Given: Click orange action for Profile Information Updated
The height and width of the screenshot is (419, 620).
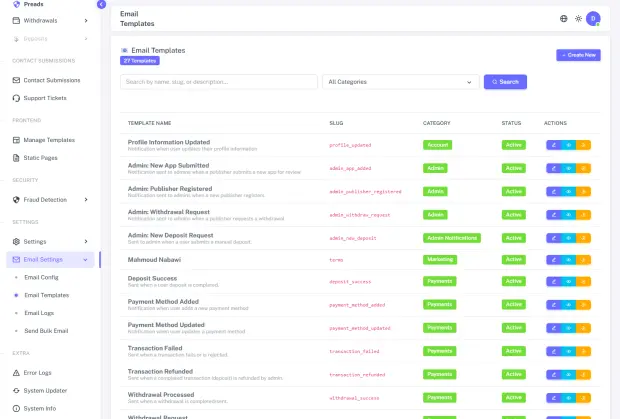Looking at the screenshot, I should pyautogui.click(x=583, y=145).
